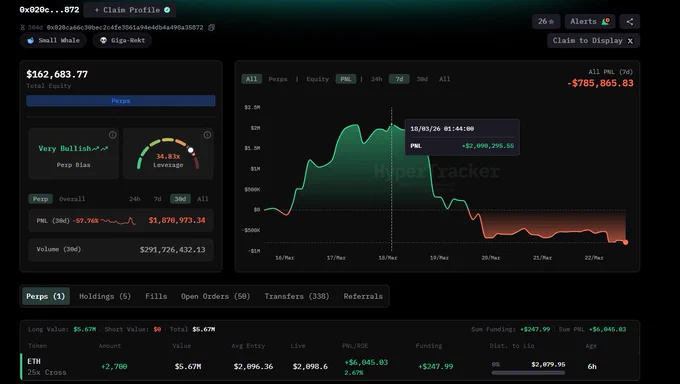Image resolution: width=680 pixels, height=384 pixels.
Task: Click the chart endpoint red dot
Action: (625, 242)
